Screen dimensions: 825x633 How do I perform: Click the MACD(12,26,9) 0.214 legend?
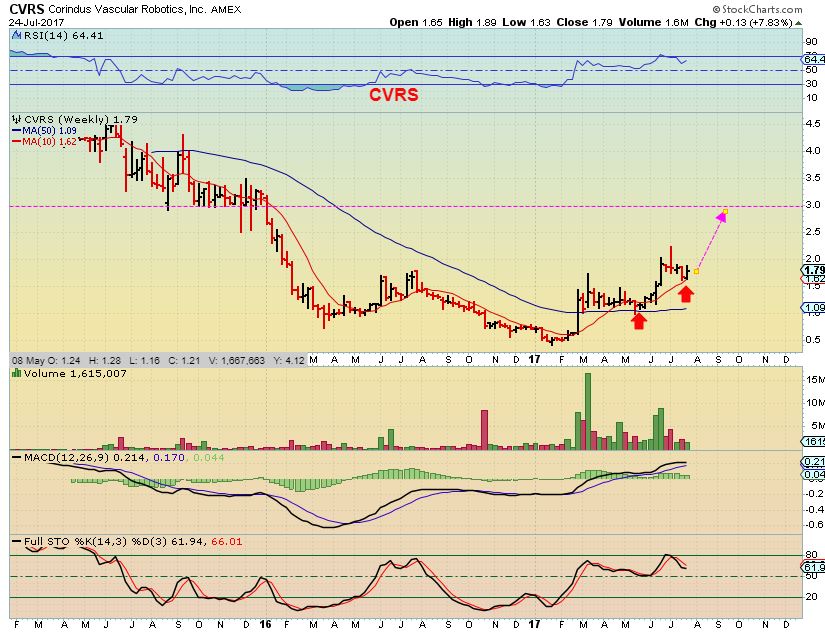pos(85,458)
